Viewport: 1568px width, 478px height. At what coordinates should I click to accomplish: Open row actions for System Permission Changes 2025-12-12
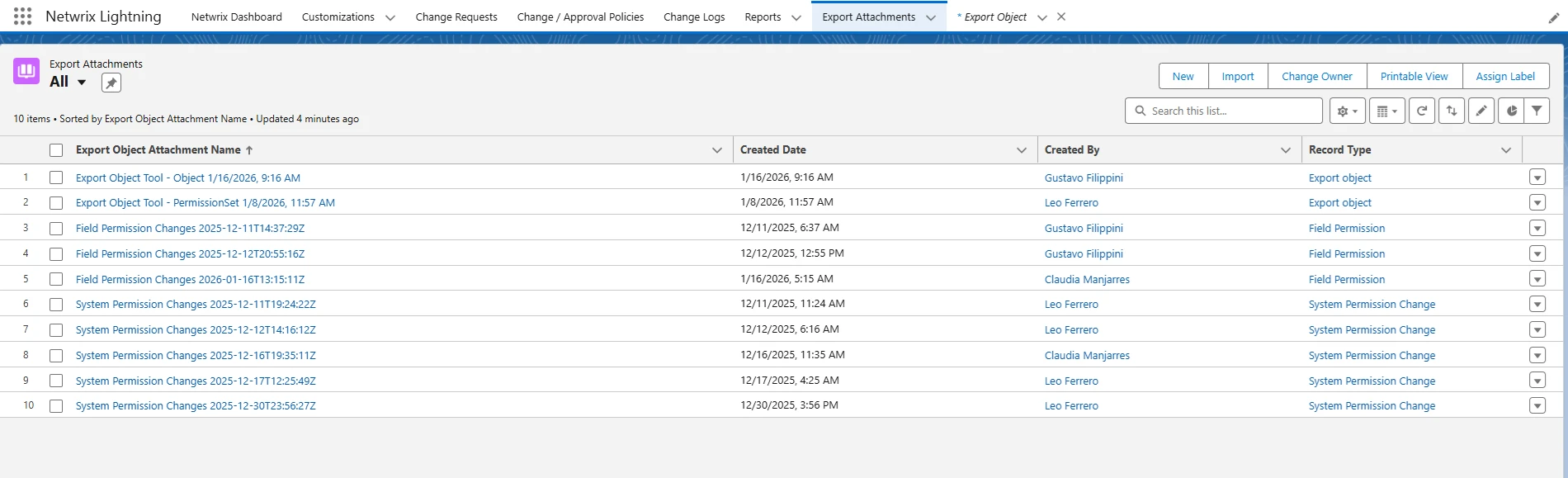pos(1537,329)
